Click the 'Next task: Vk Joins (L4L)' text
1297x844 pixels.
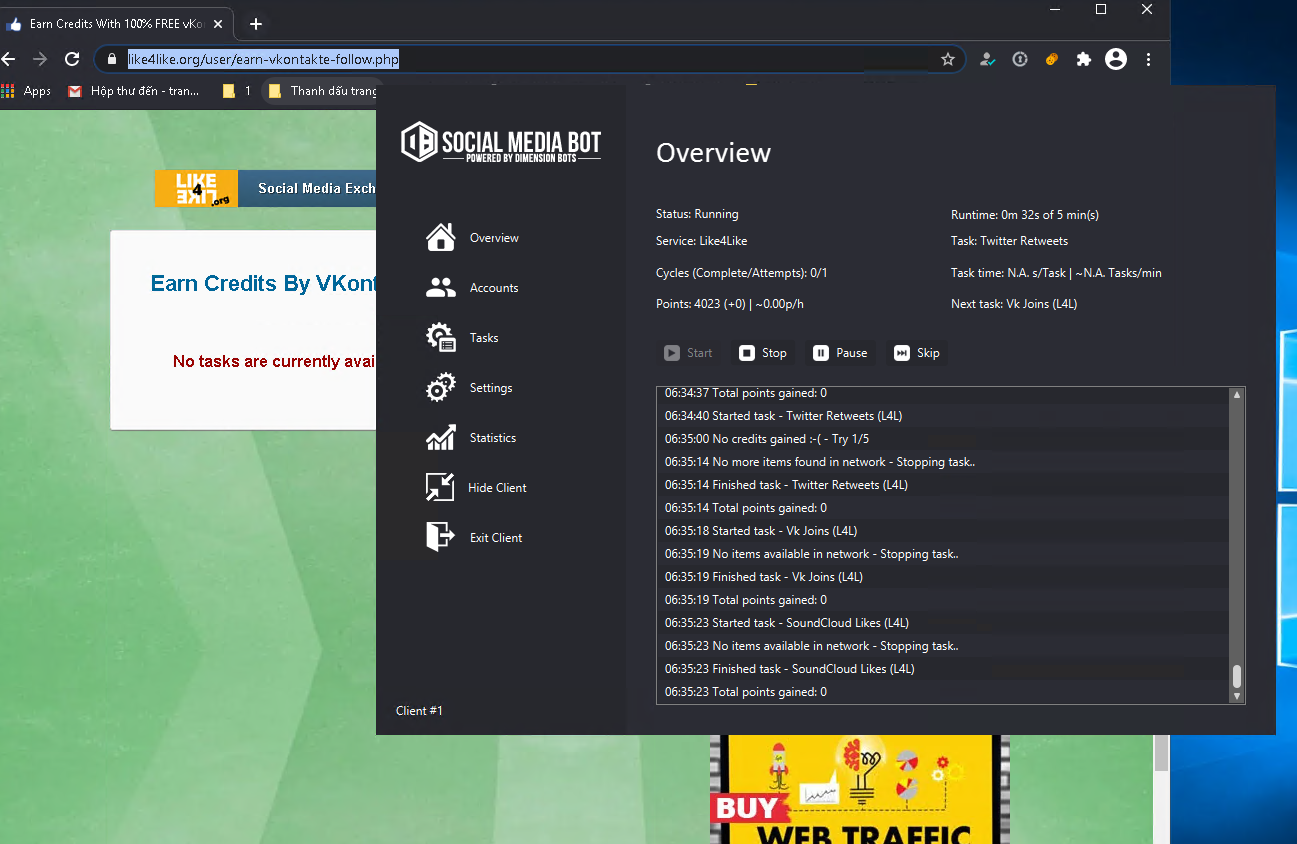point(1014,304)
